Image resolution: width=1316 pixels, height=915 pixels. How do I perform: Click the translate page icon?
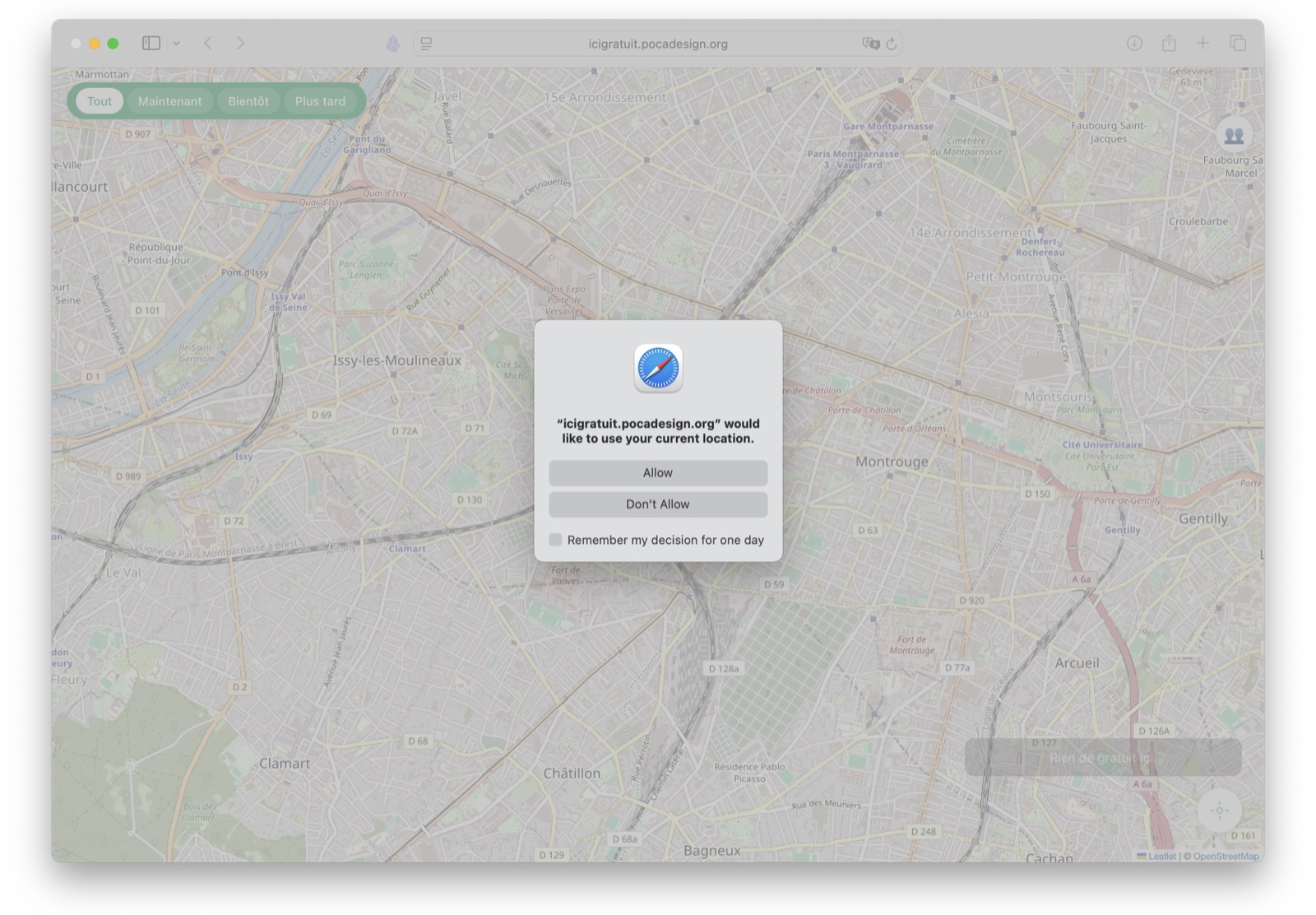click(870, 44)
